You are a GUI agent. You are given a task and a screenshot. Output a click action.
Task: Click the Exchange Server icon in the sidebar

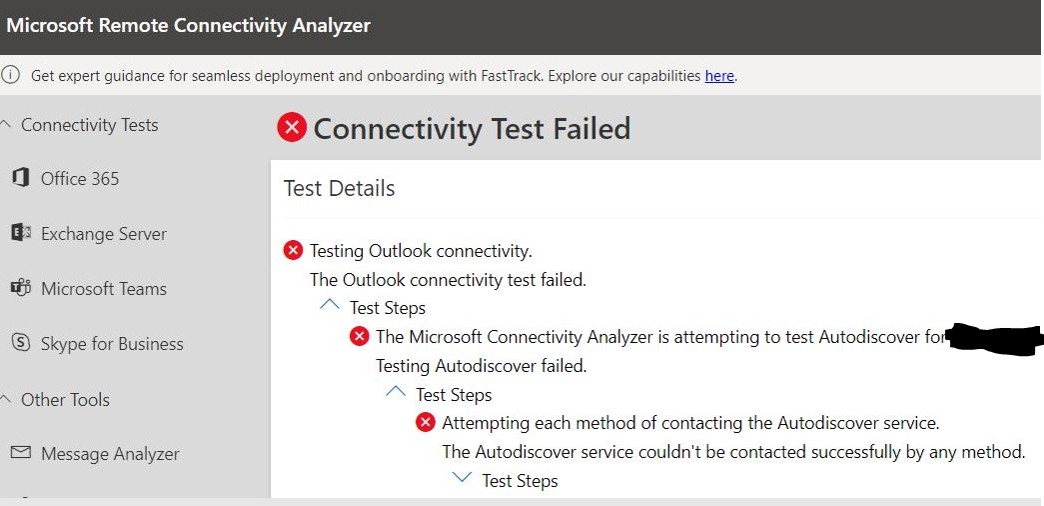click(21, 233)
